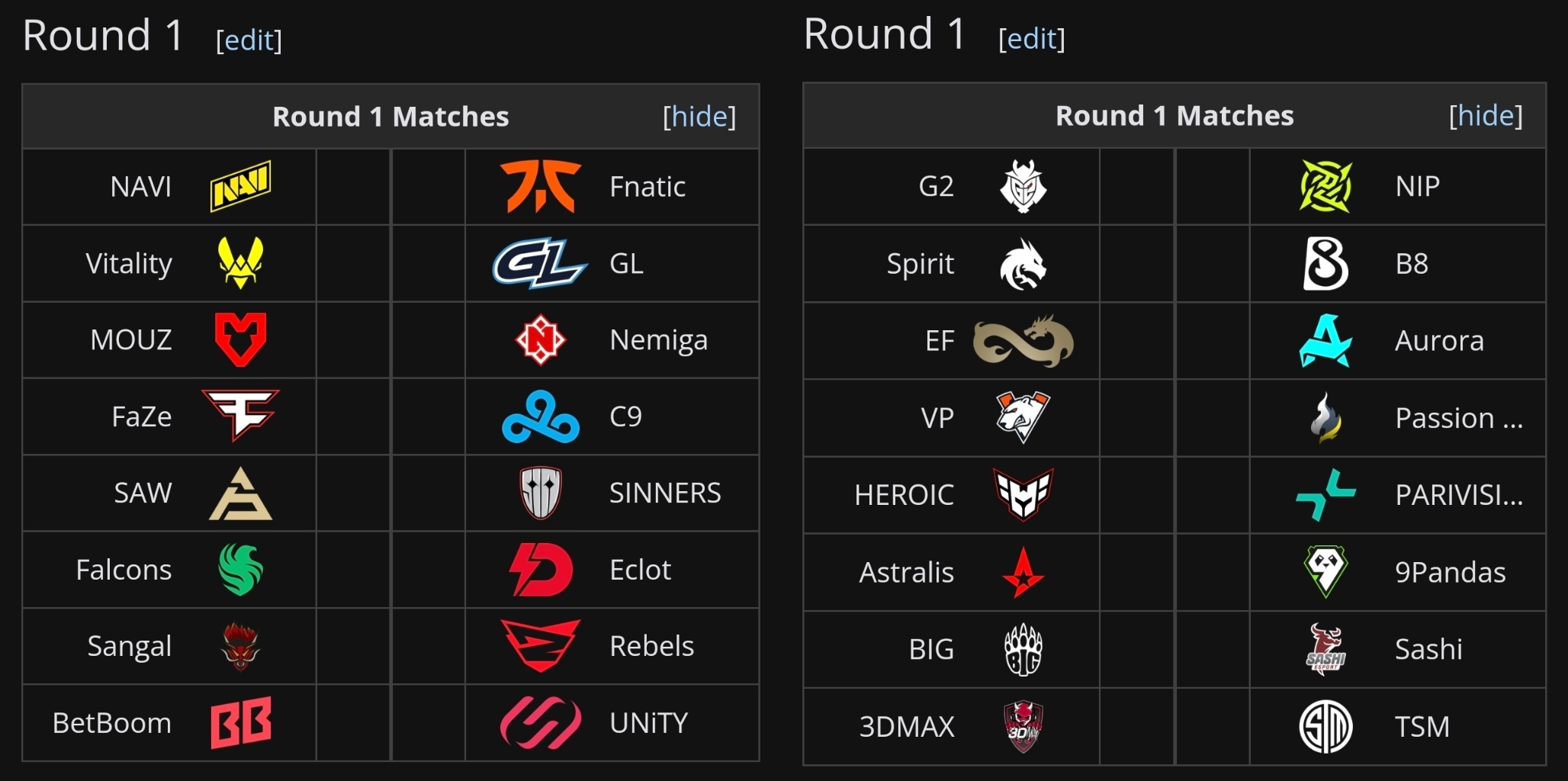Edit the right Round 1 section
The width and height of the screenshot is (1568, 781).
click(x=1031, y=38)
